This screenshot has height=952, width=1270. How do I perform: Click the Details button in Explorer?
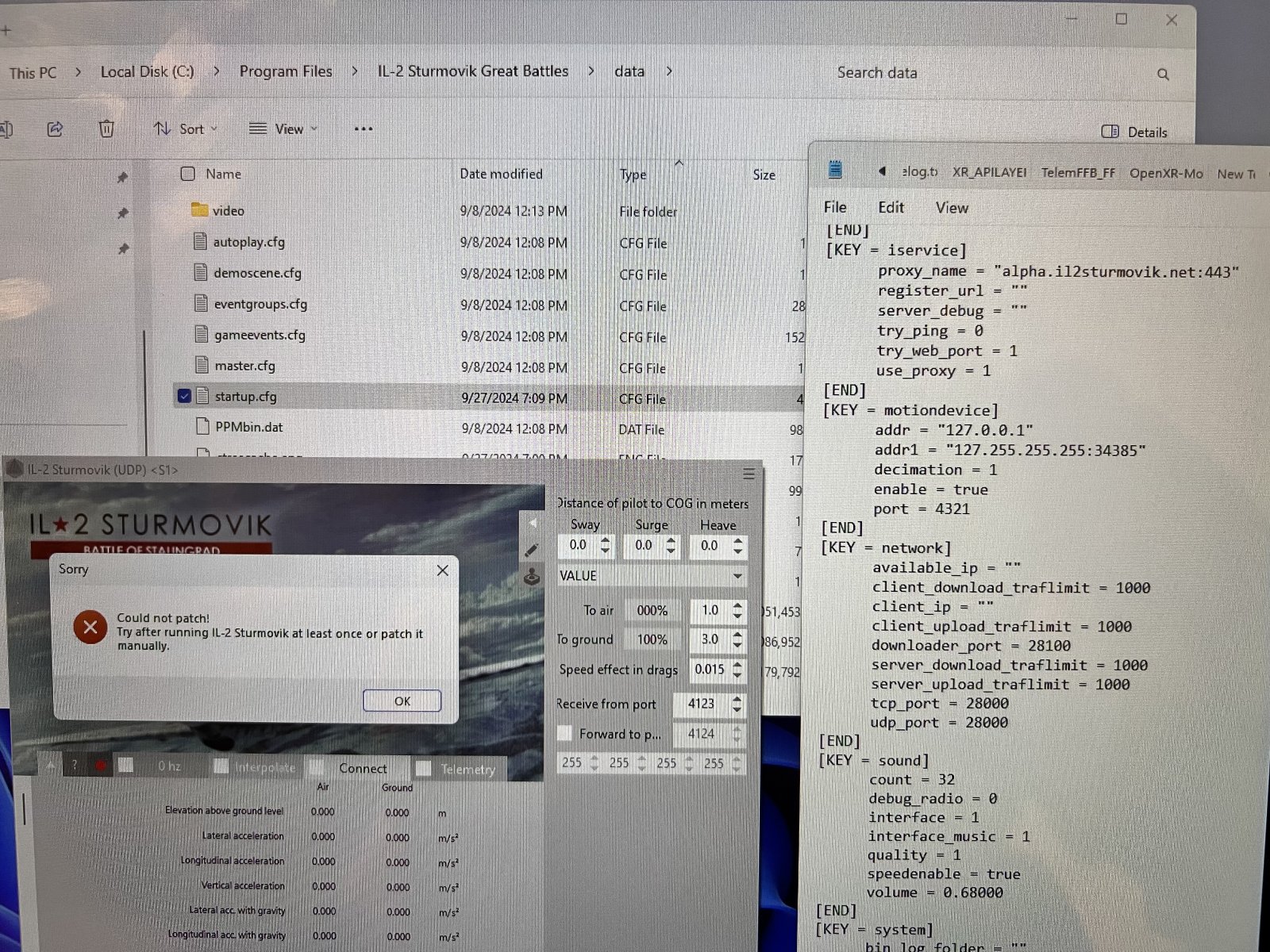coord(1135,132)
